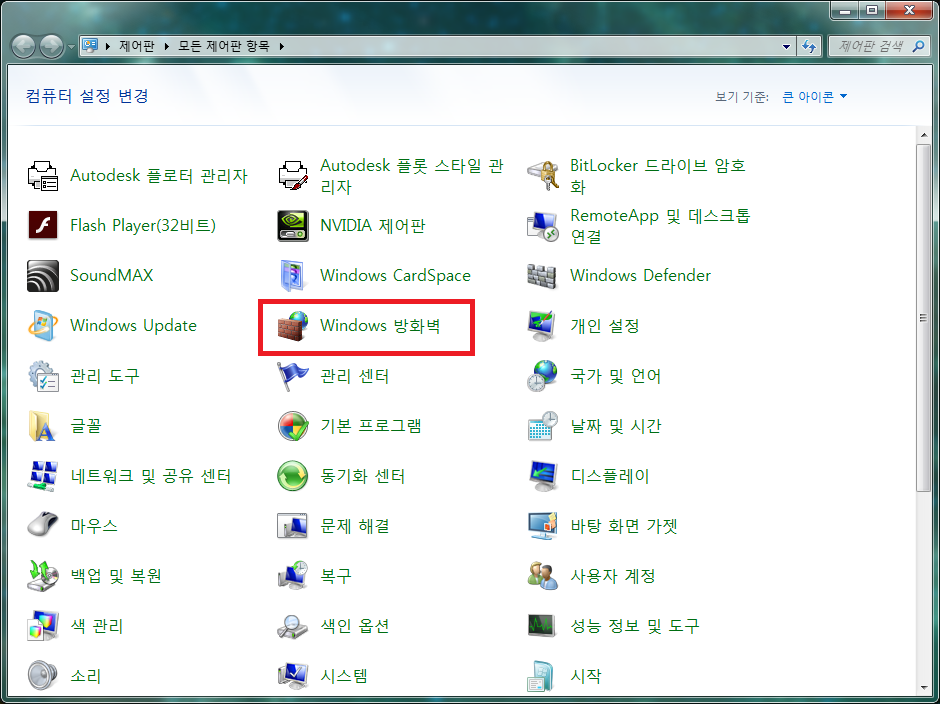
Task: Open the 성능 정보 및 도구 icon
Action: [x=543, y=626]
